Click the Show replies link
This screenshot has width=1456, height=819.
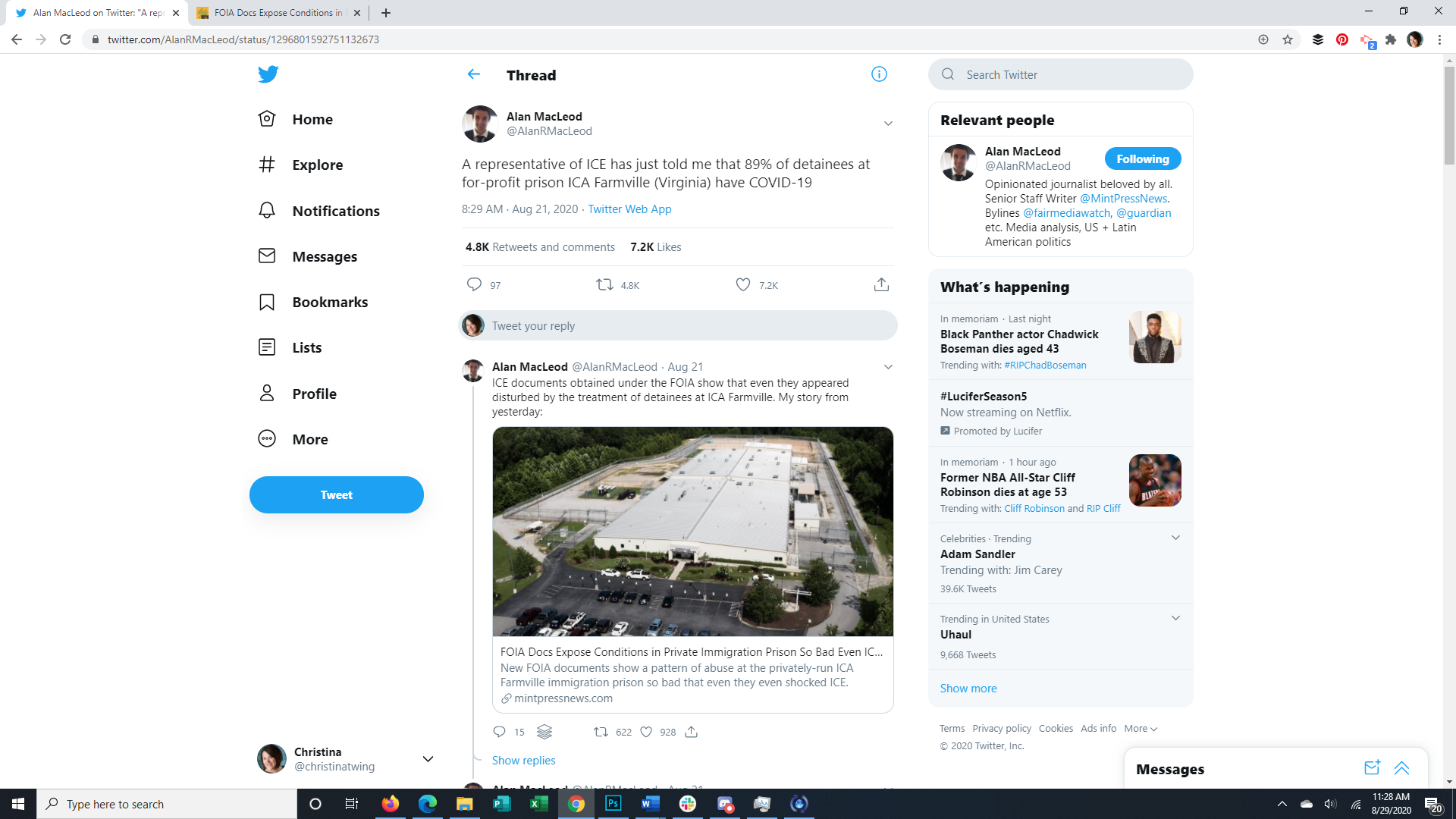tap(523, 761)
